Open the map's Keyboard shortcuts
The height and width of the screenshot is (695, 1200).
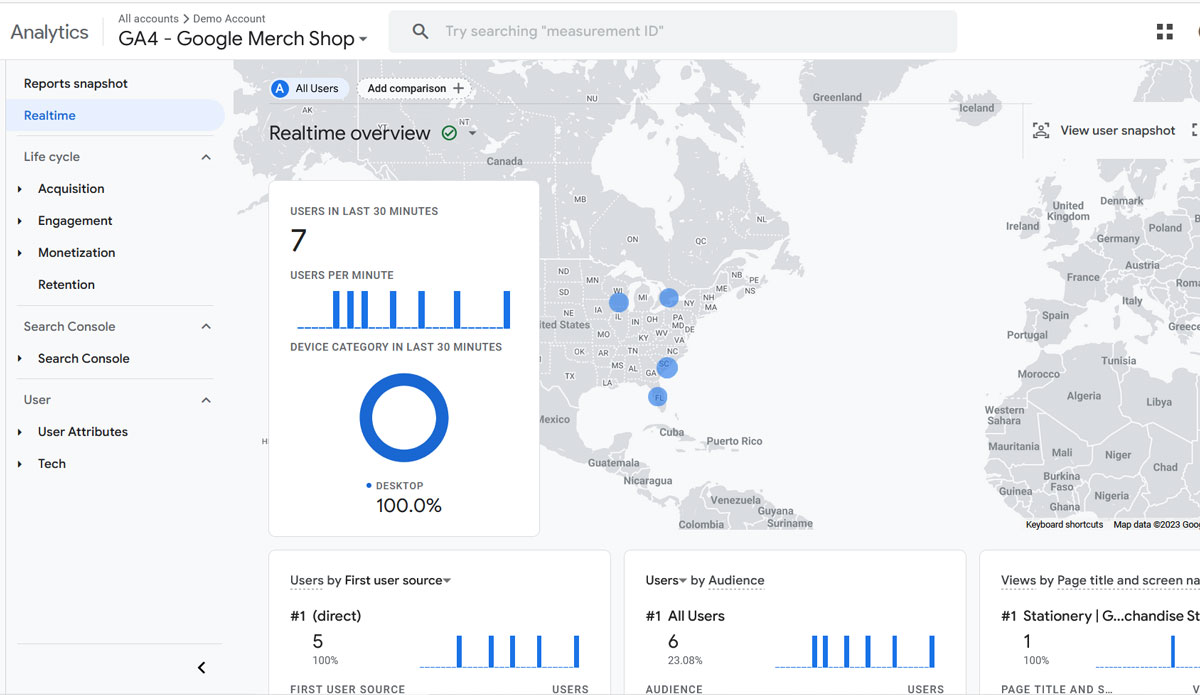click(1064, 524)
